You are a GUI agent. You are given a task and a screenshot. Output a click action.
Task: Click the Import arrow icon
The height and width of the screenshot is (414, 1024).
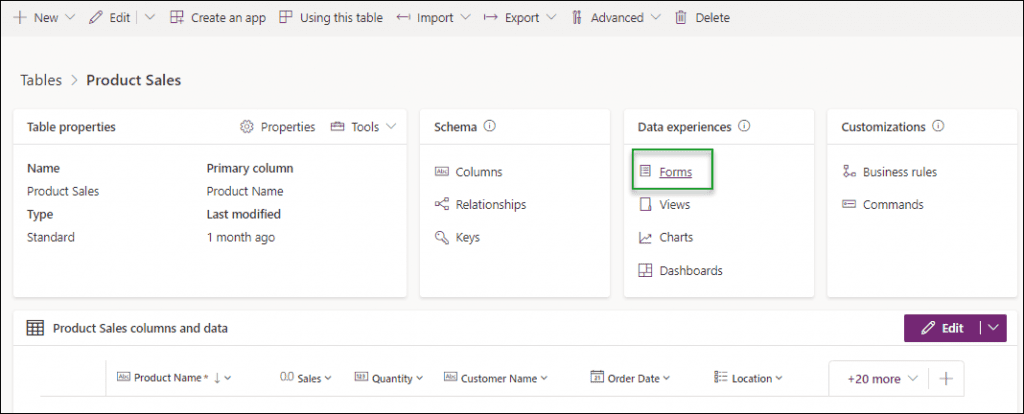click(404, 18)
